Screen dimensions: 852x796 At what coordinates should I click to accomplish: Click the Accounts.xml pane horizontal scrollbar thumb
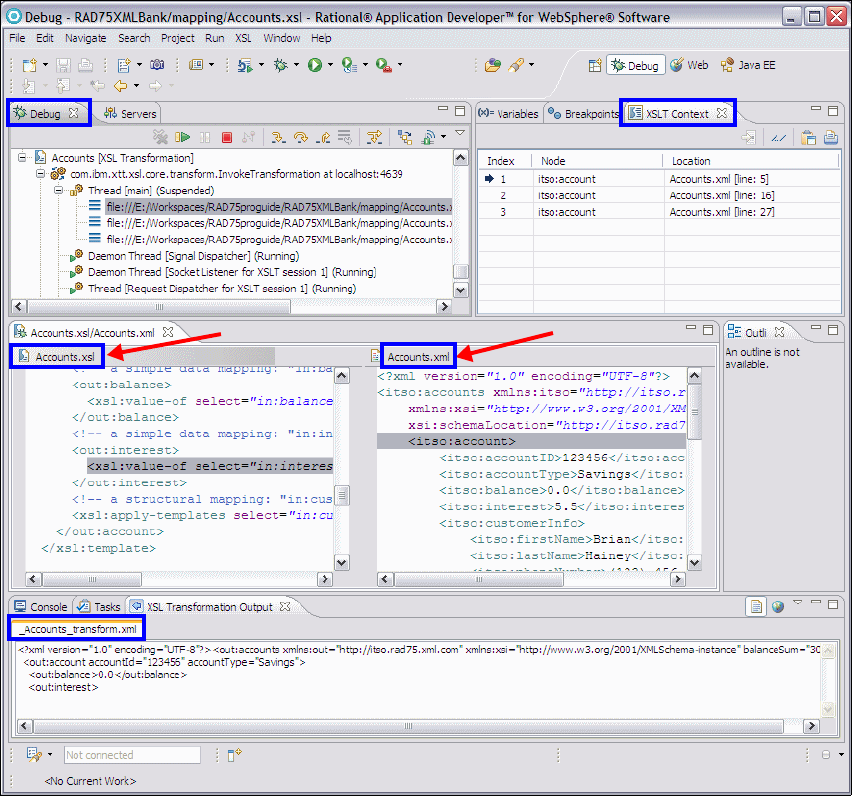click(479, 579)
